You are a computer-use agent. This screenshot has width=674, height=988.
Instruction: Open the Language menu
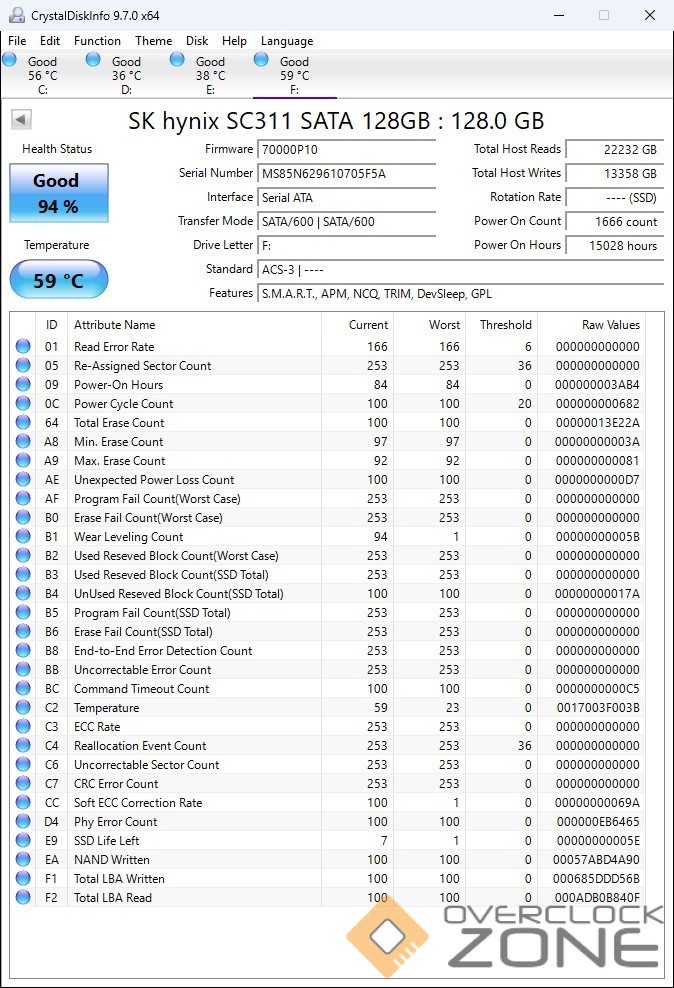click(287, 41)
